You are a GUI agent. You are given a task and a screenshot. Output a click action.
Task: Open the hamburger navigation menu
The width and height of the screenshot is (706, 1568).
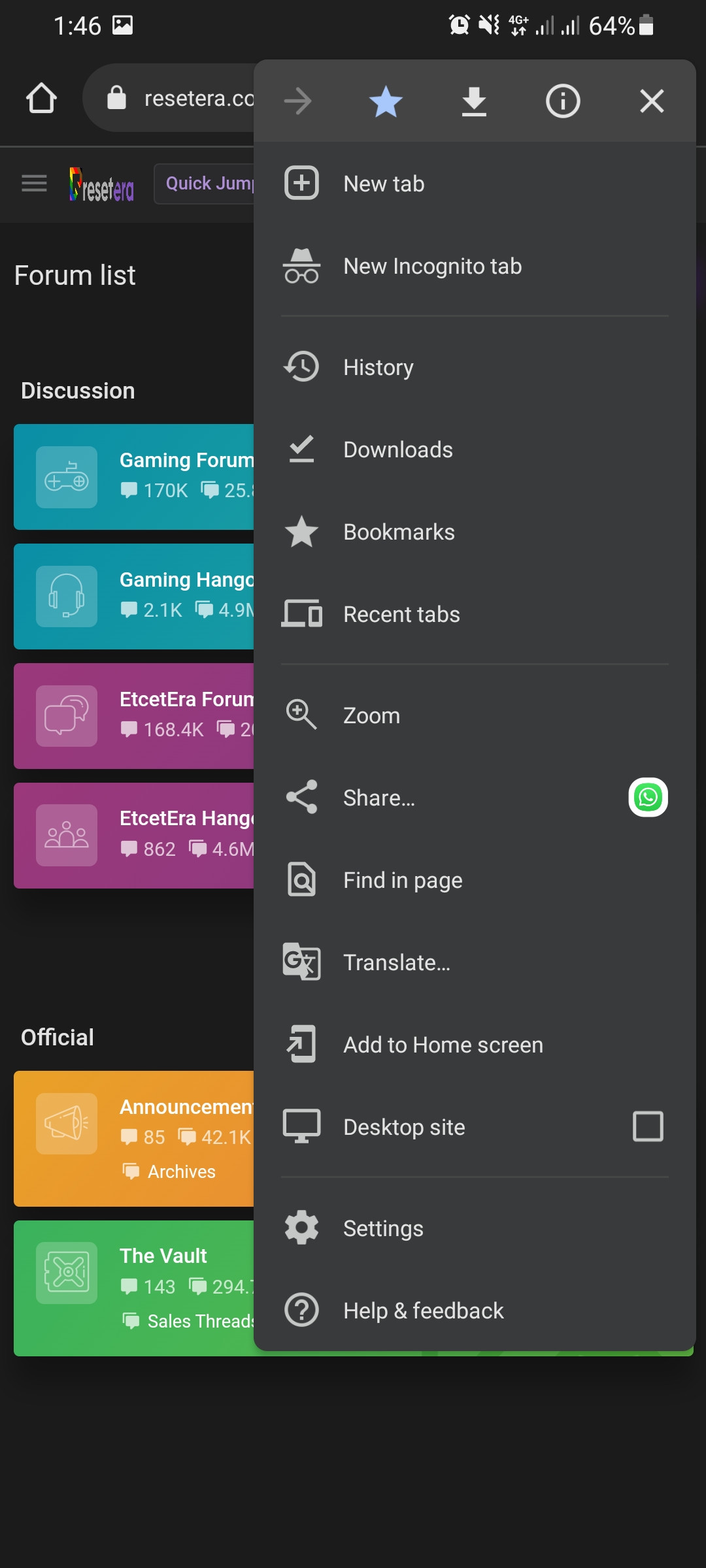[34, 184]
